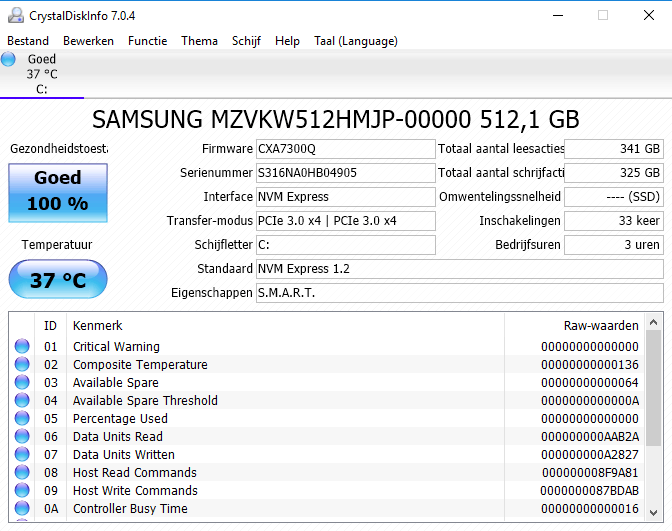Click the Omwentelingssnelheid value ---- (SSD)

614,197
